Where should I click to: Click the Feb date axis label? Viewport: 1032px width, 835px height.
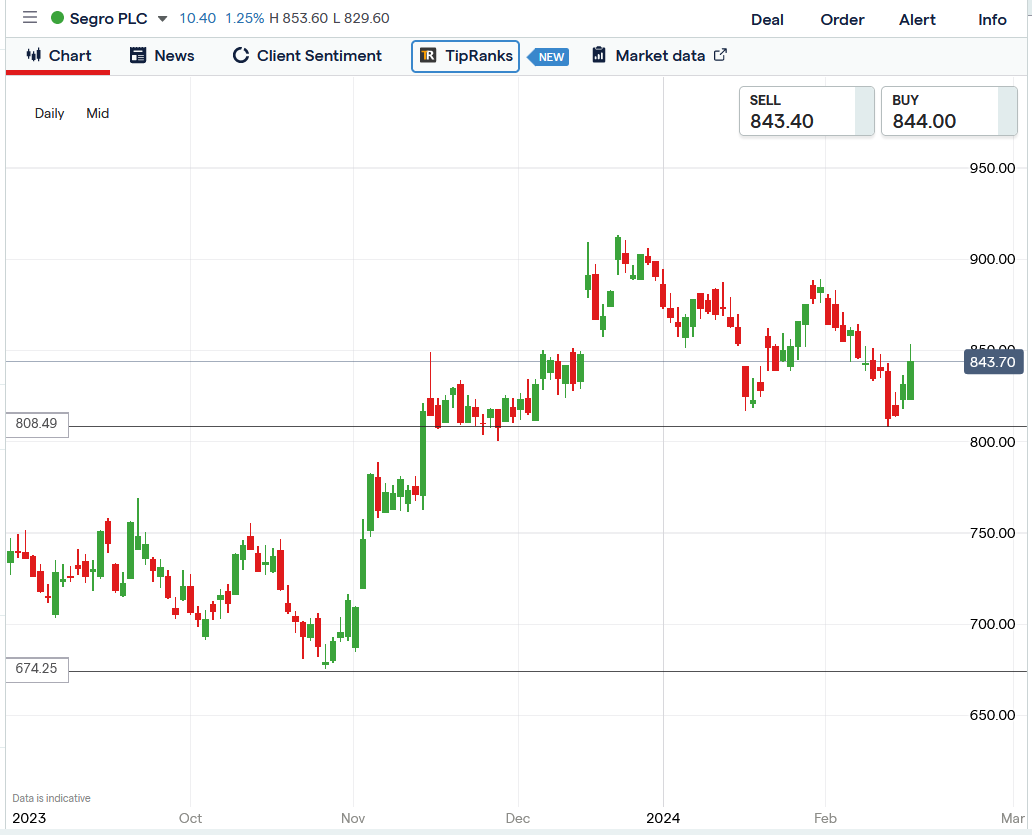click(x=825, y=818)
